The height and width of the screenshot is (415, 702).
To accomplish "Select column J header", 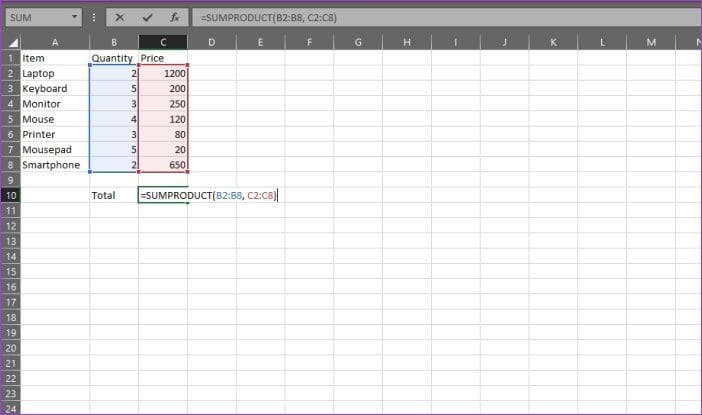I will tap(505, 42).
